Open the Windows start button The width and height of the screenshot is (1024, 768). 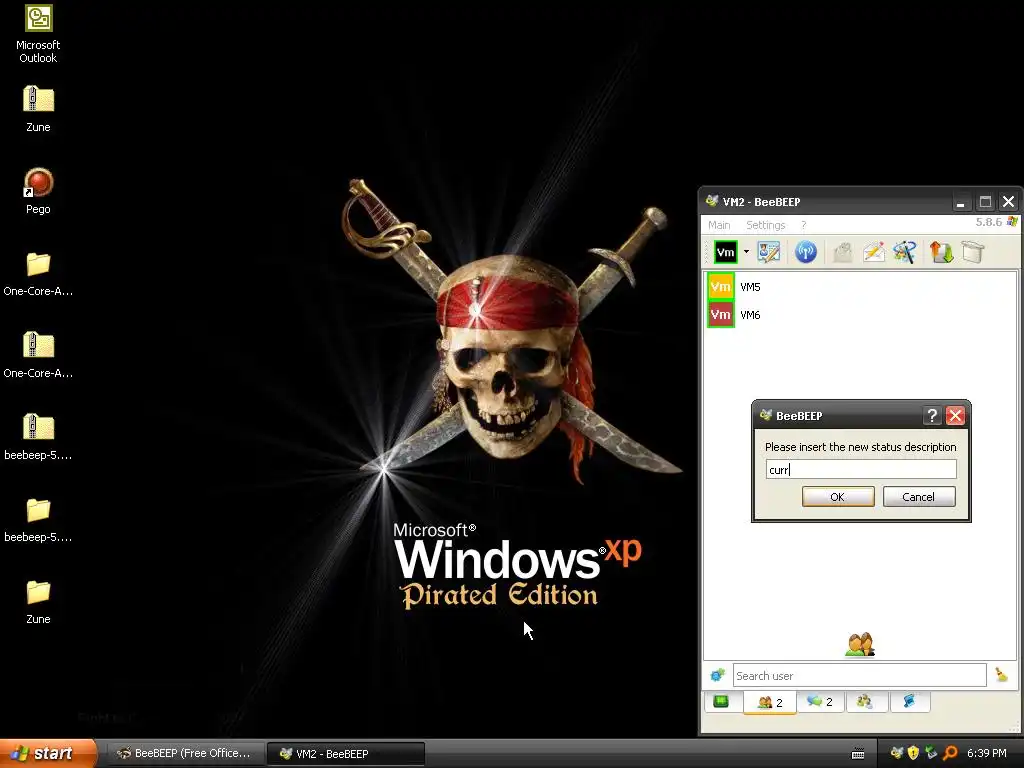tap(48, 753)
